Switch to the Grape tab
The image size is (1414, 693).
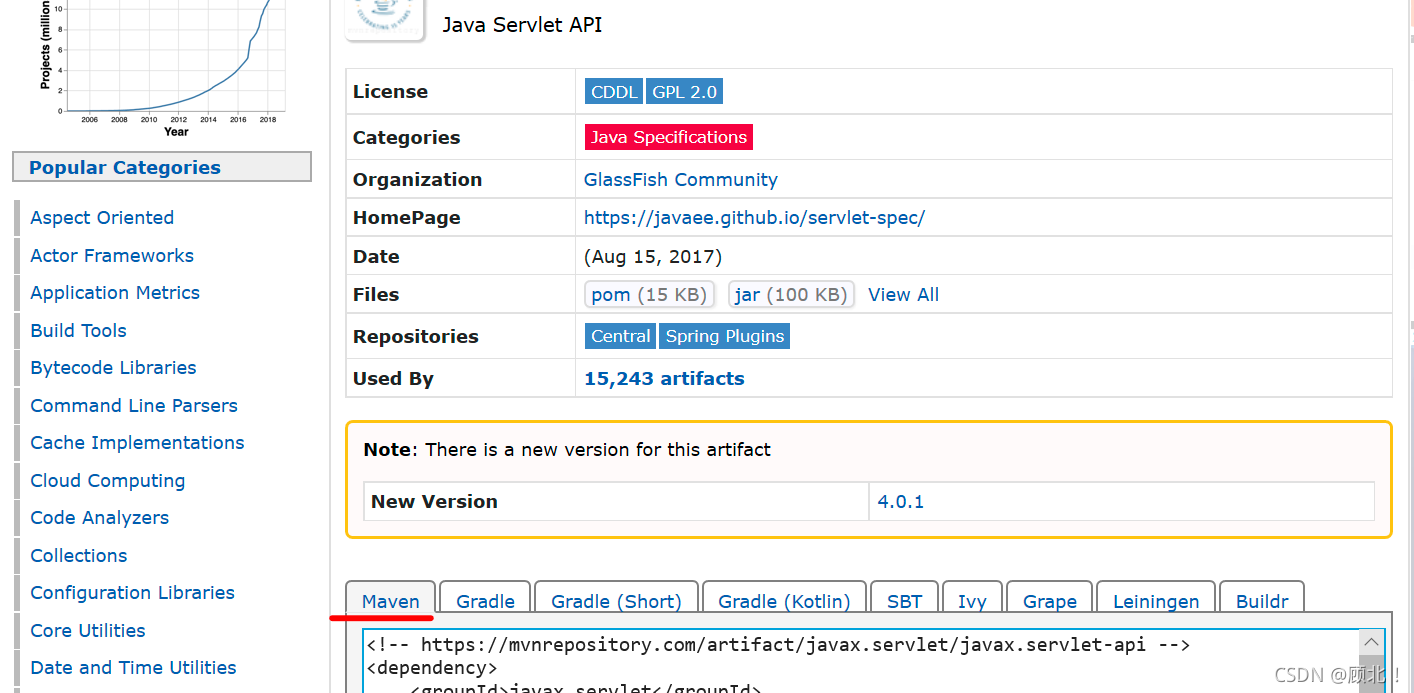(x=1050, y=601)
